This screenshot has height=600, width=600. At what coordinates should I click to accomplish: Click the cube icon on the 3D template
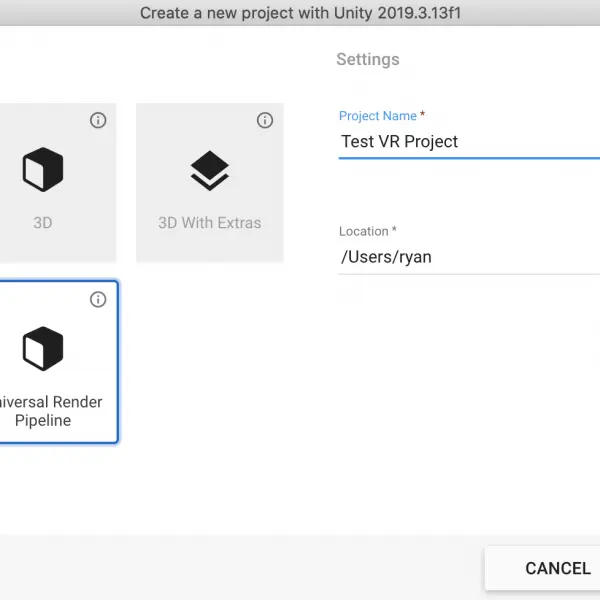[43, 169]
